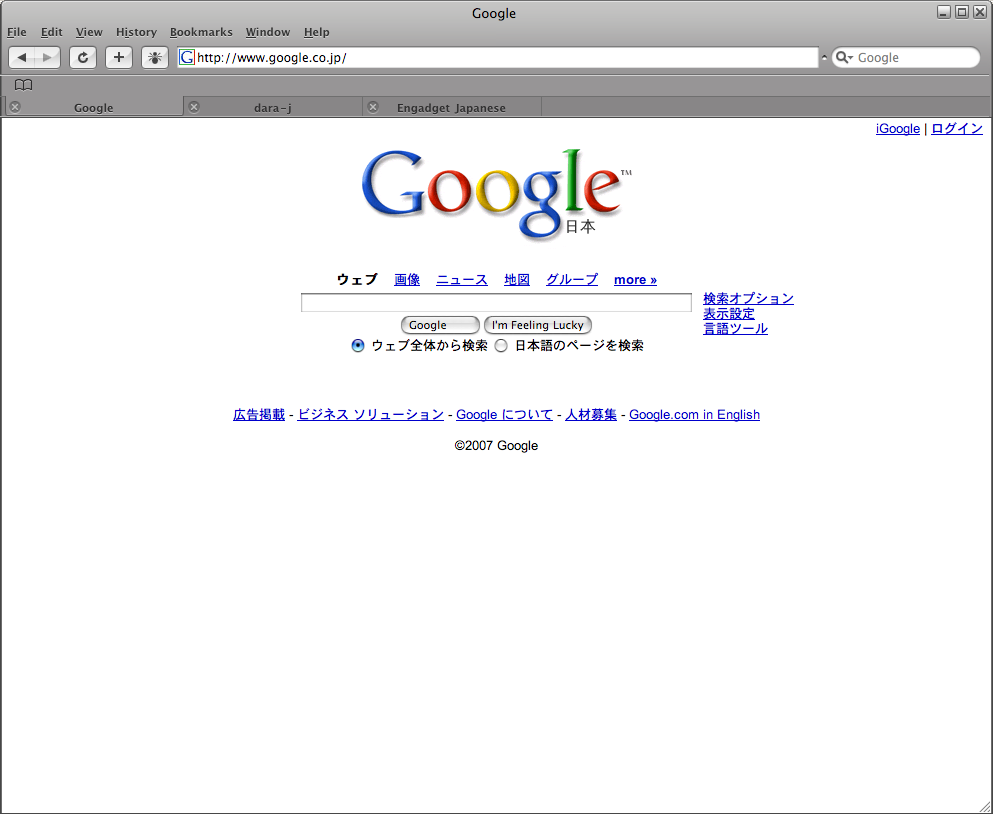Switch to the dara-j tab
Image resolution: width=993 pixels, height=814 pixels.
(x=273, y=107)
